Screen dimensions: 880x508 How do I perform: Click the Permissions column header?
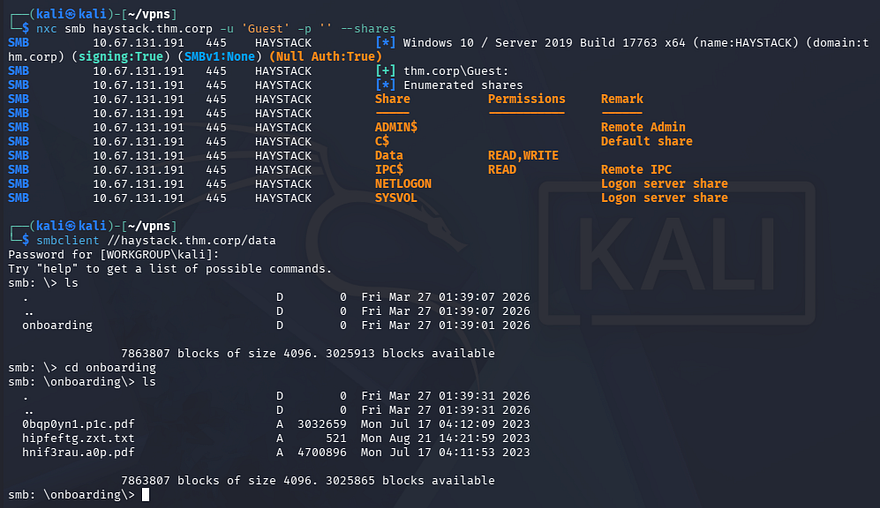(526, 99)
